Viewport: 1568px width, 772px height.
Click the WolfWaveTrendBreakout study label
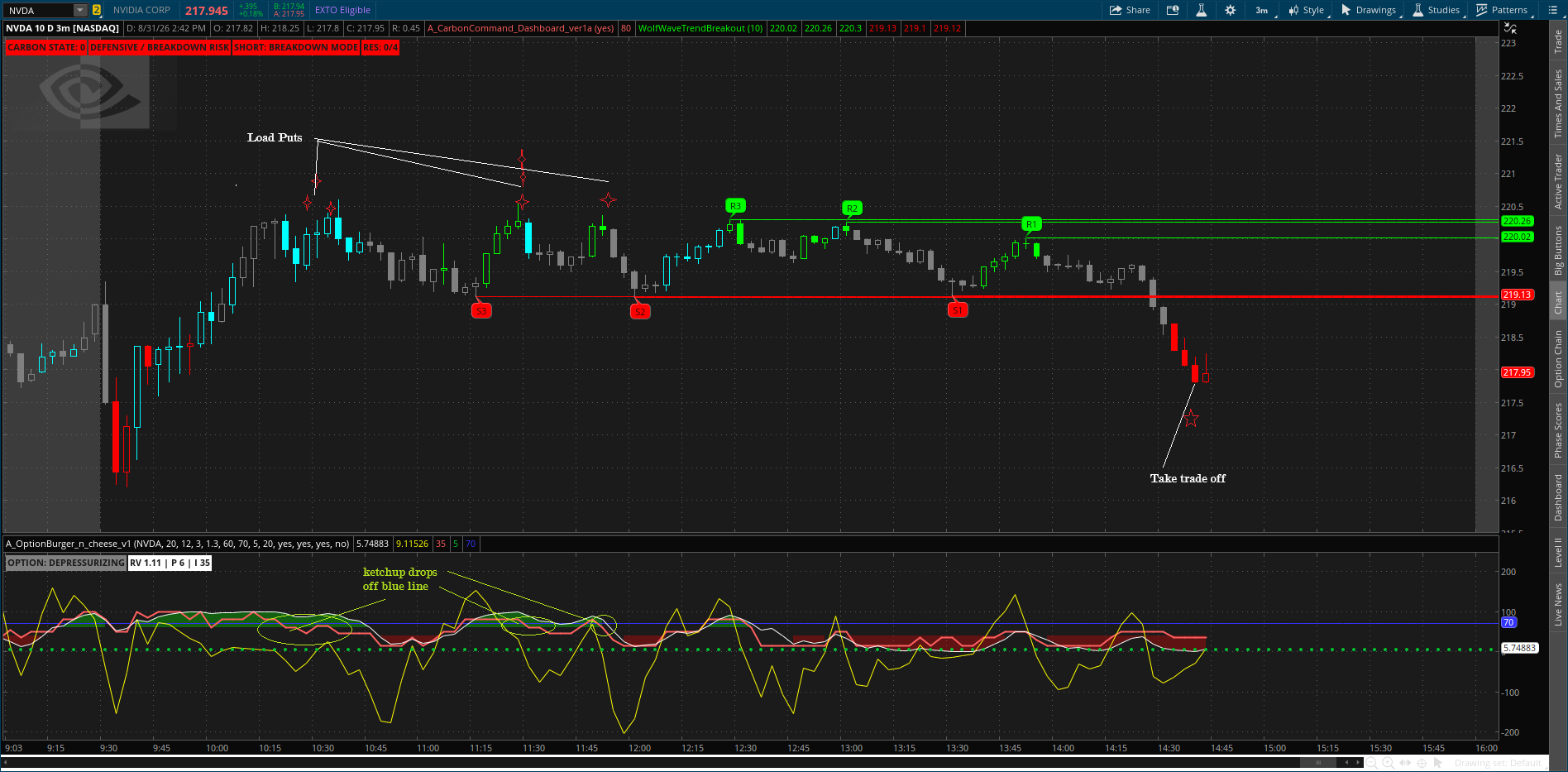[x=700, y=28]
